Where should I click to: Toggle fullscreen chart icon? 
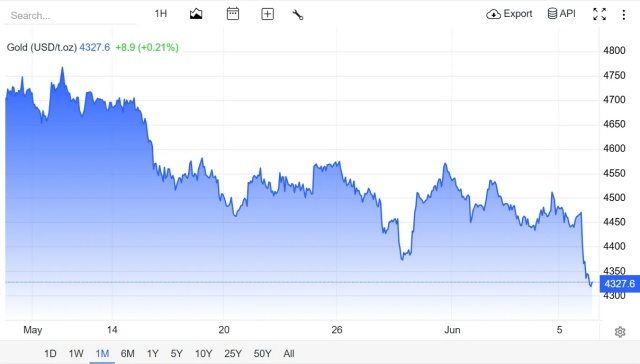(x=599, y=14)
